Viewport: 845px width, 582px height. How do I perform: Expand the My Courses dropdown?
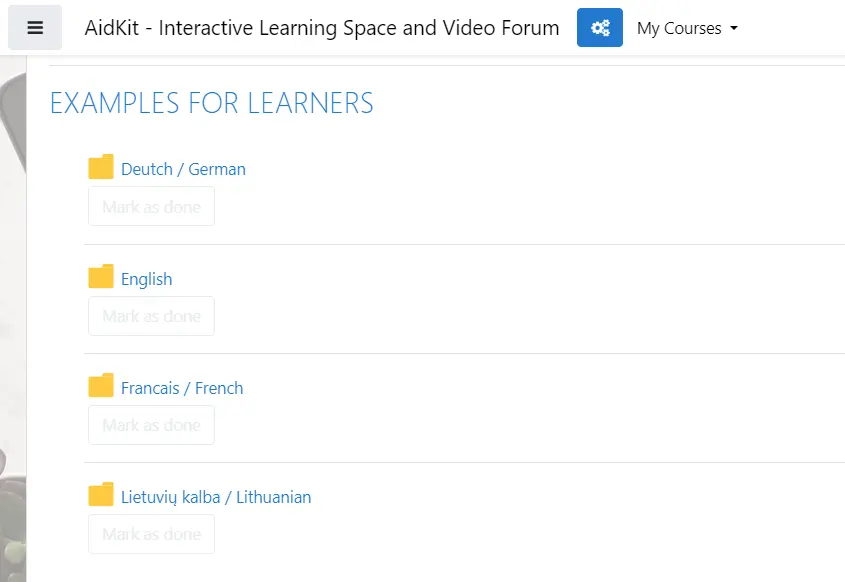pyautogui.click(x=687, y=28)
